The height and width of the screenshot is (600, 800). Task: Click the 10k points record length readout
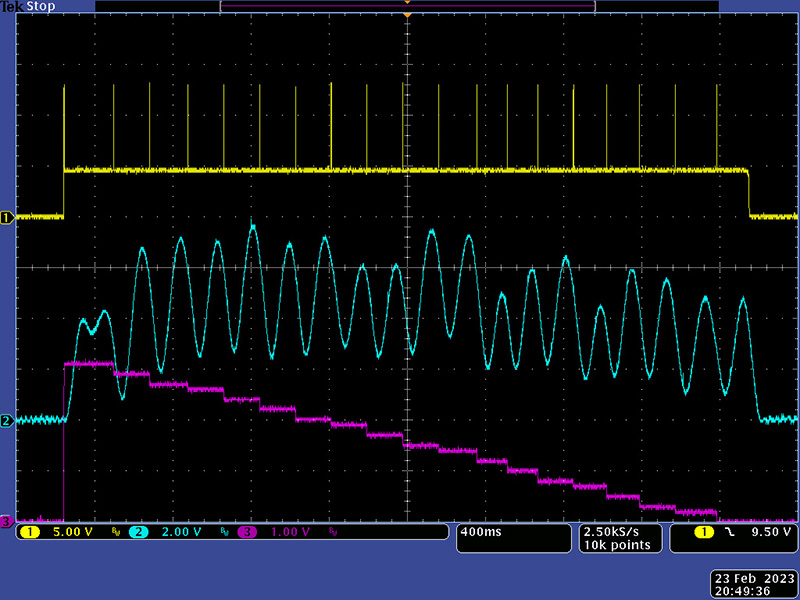[618, 545]
